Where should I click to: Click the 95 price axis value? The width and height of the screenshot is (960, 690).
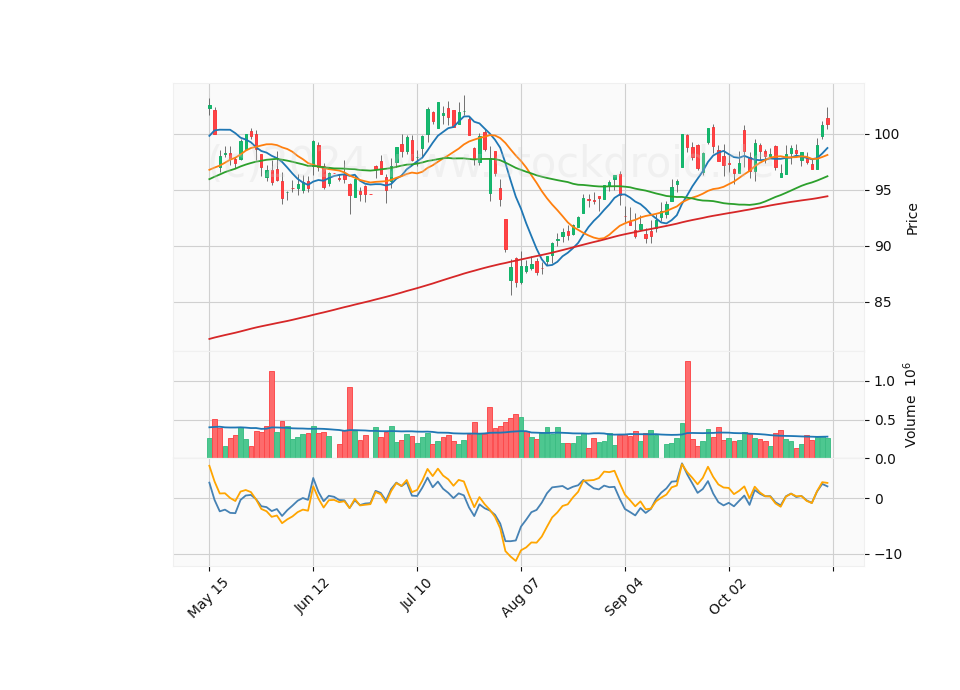[x=883, y=190]
